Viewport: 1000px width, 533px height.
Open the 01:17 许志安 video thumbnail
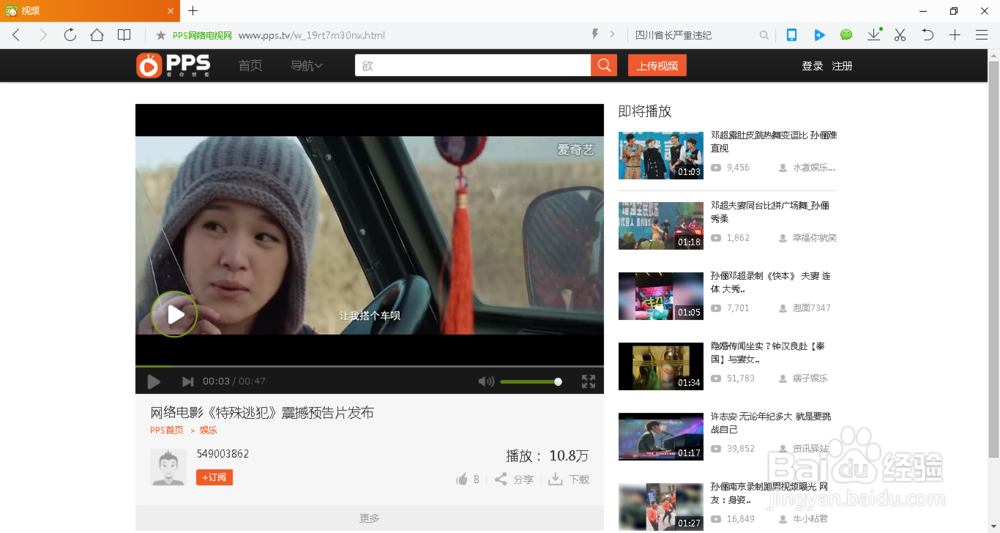(661, 436)
